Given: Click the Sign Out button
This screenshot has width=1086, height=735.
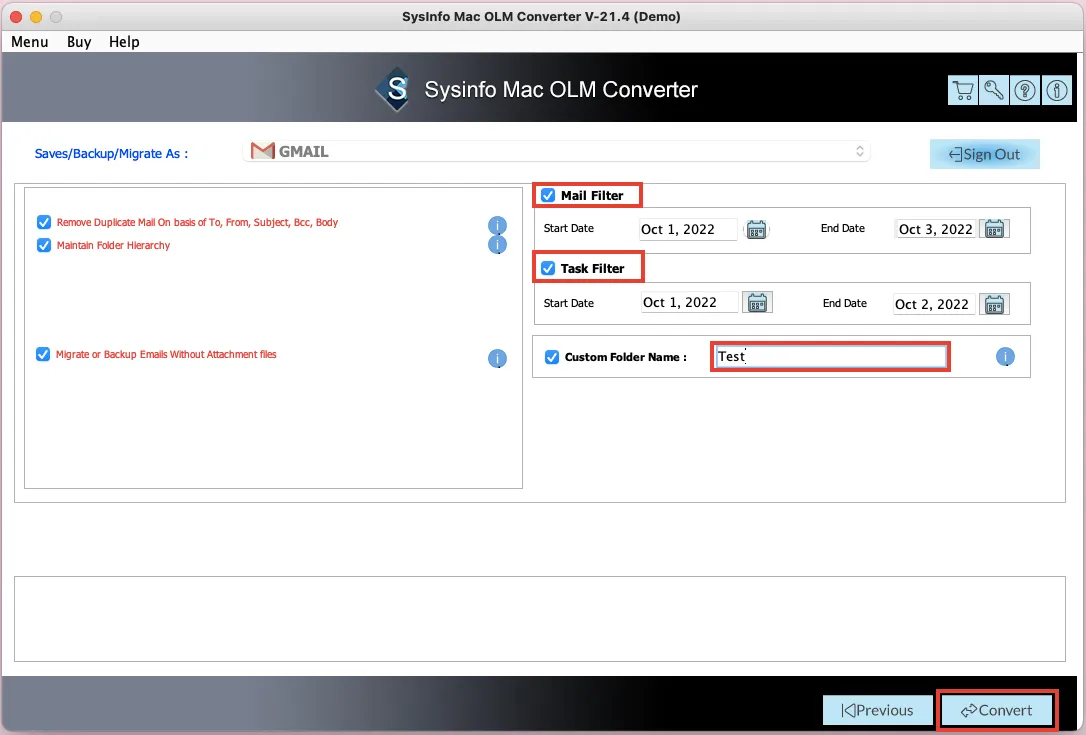Looking at the screenshot, I should pyautogui.click(x=984, y=154).
